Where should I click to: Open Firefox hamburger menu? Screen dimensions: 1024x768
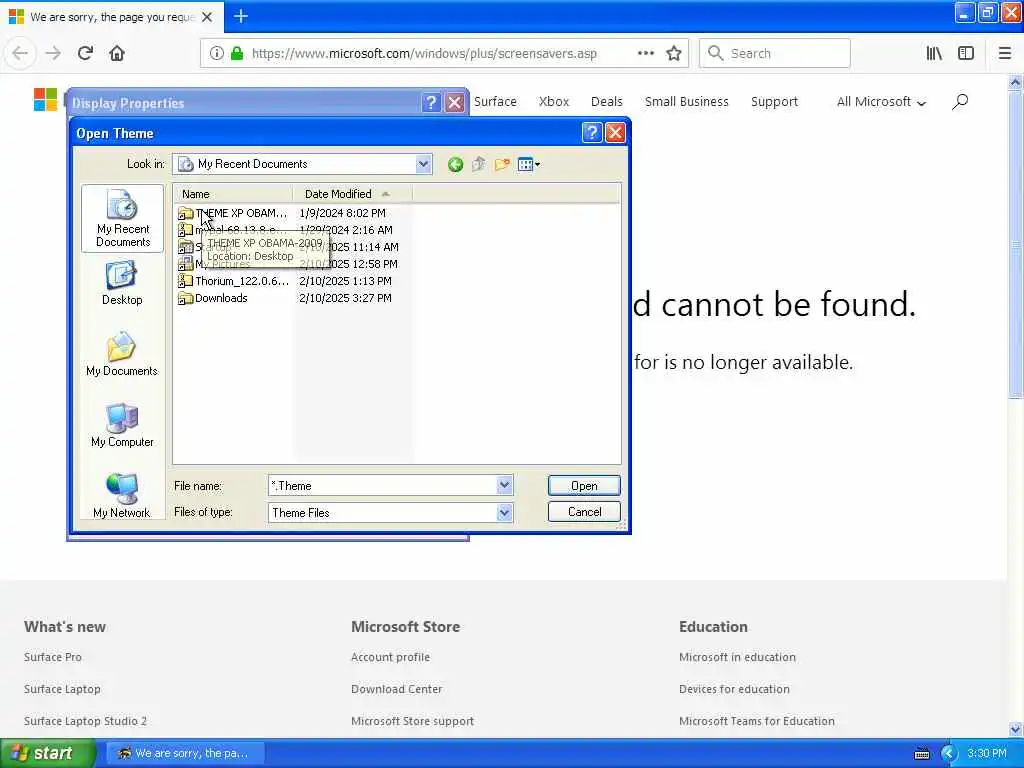coord(1004,53)
